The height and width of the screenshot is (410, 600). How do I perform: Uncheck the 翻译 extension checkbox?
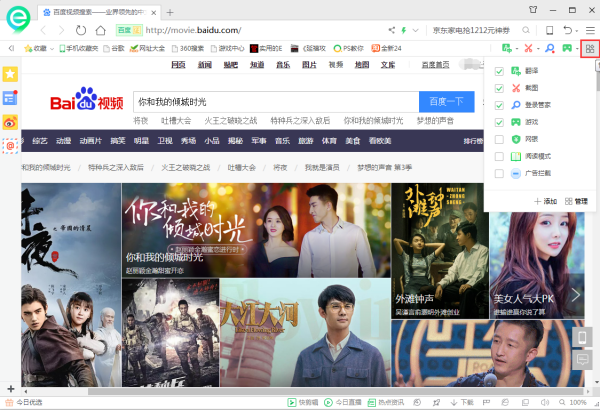tap(499, 71)
